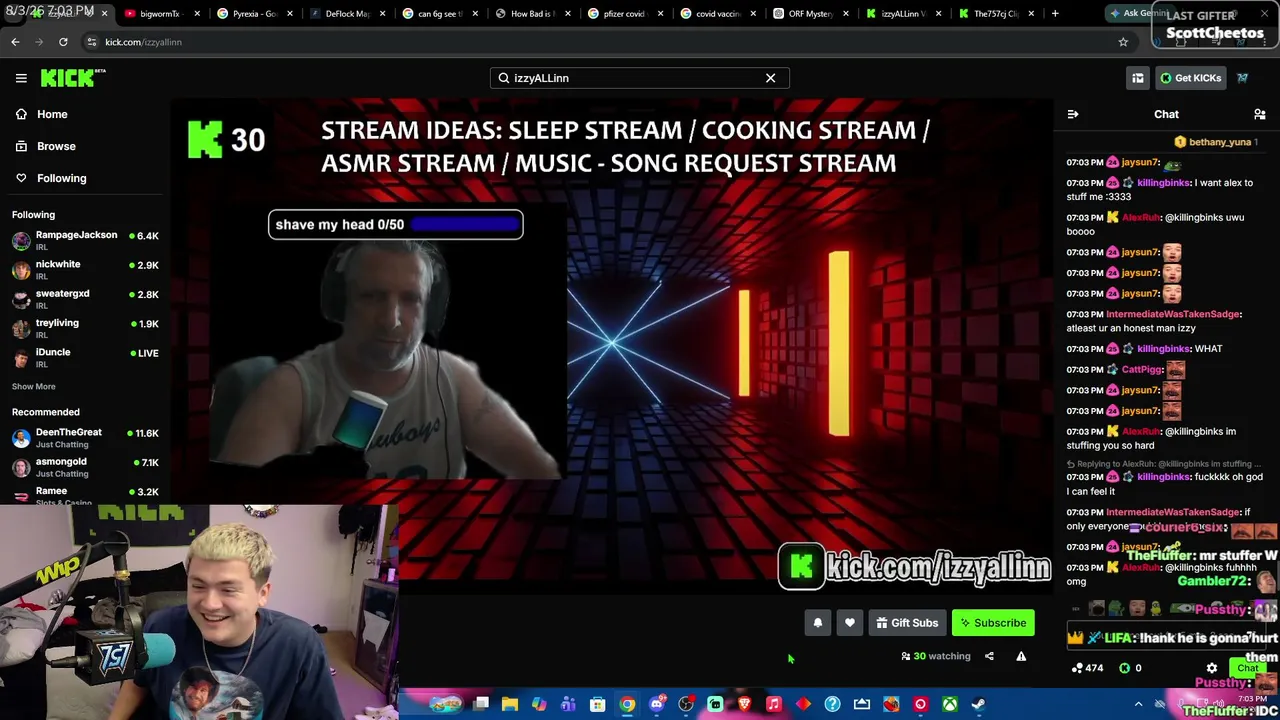Open Discord from the taskbar

[656, 704]
